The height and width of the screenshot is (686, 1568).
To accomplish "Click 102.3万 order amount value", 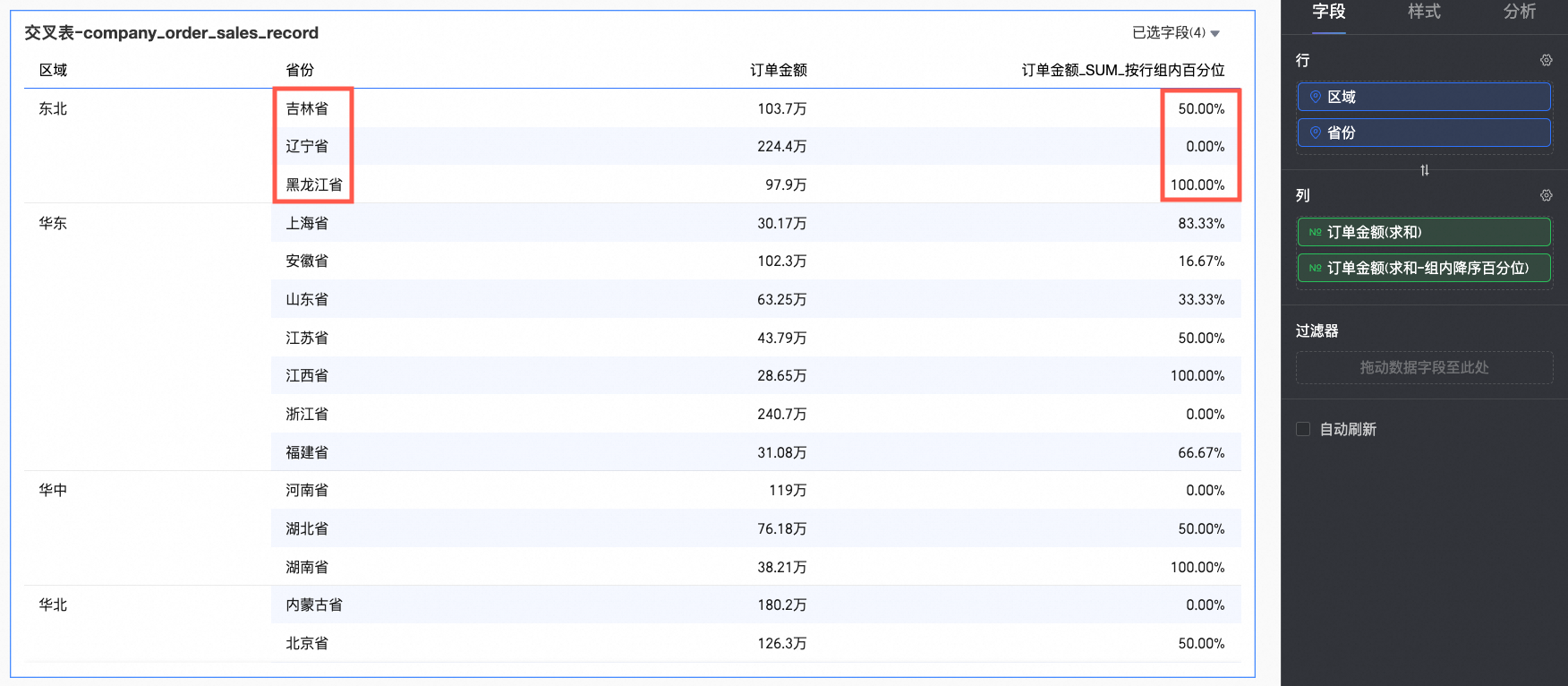I will (782, 261).
